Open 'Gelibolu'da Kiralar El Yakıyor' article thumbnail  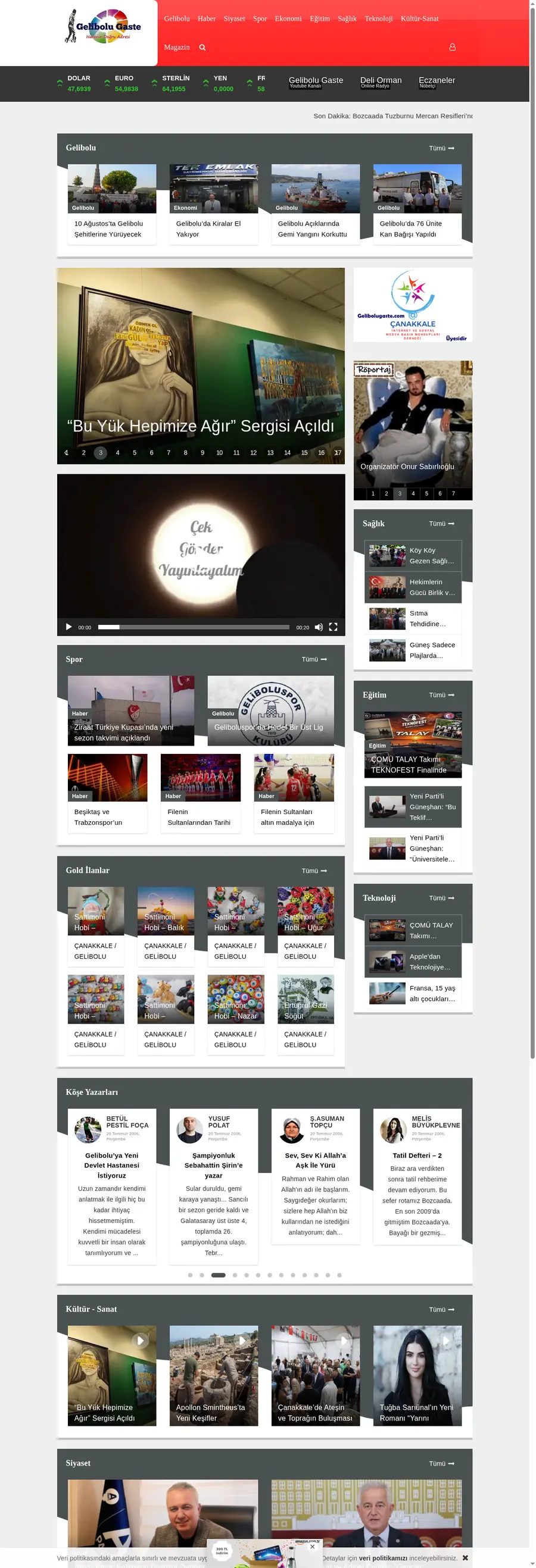pyautogui.click(x=214, y=189)
